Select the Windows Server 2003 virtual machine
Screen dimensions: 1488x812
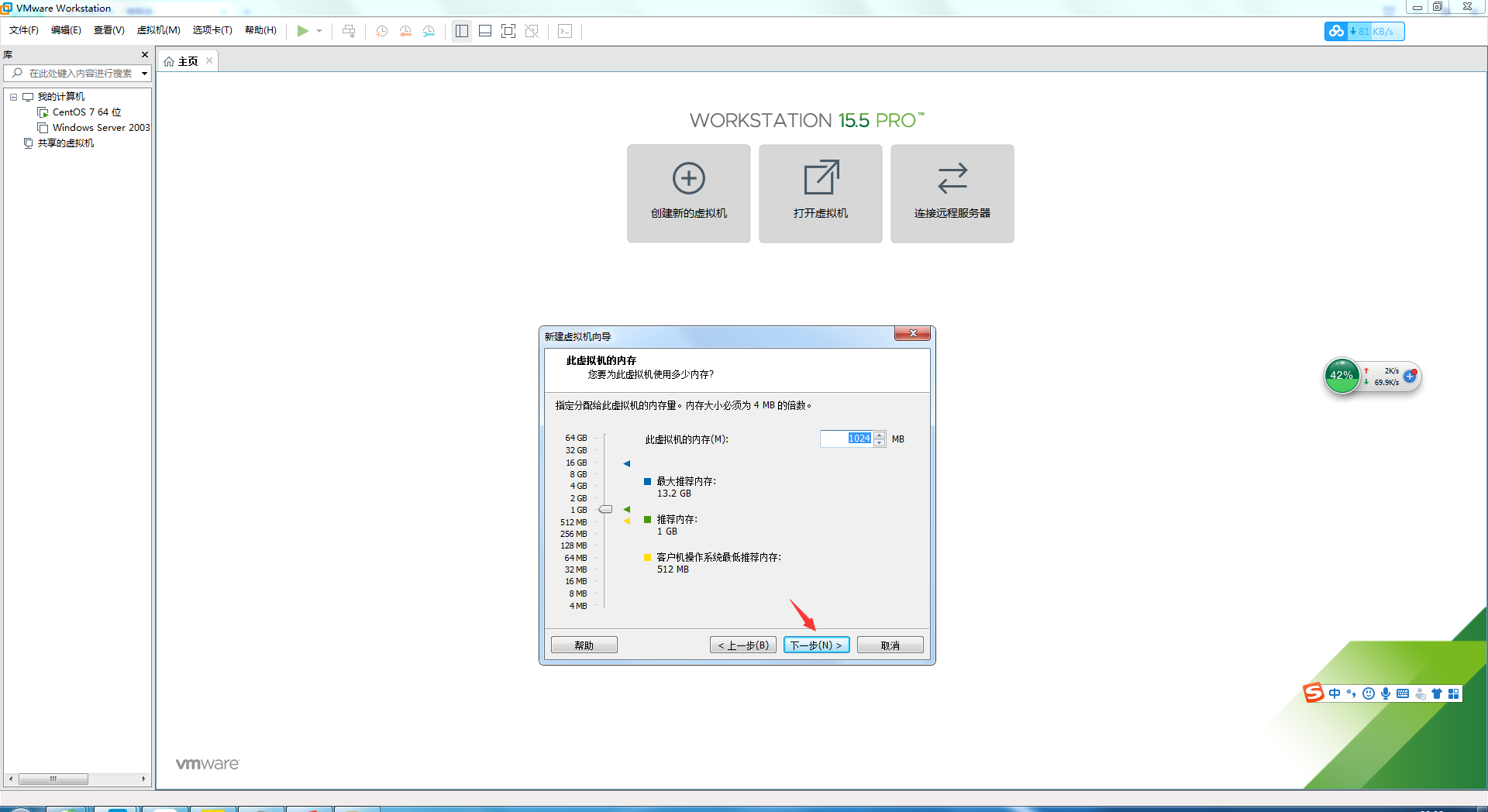pos(101,128)
